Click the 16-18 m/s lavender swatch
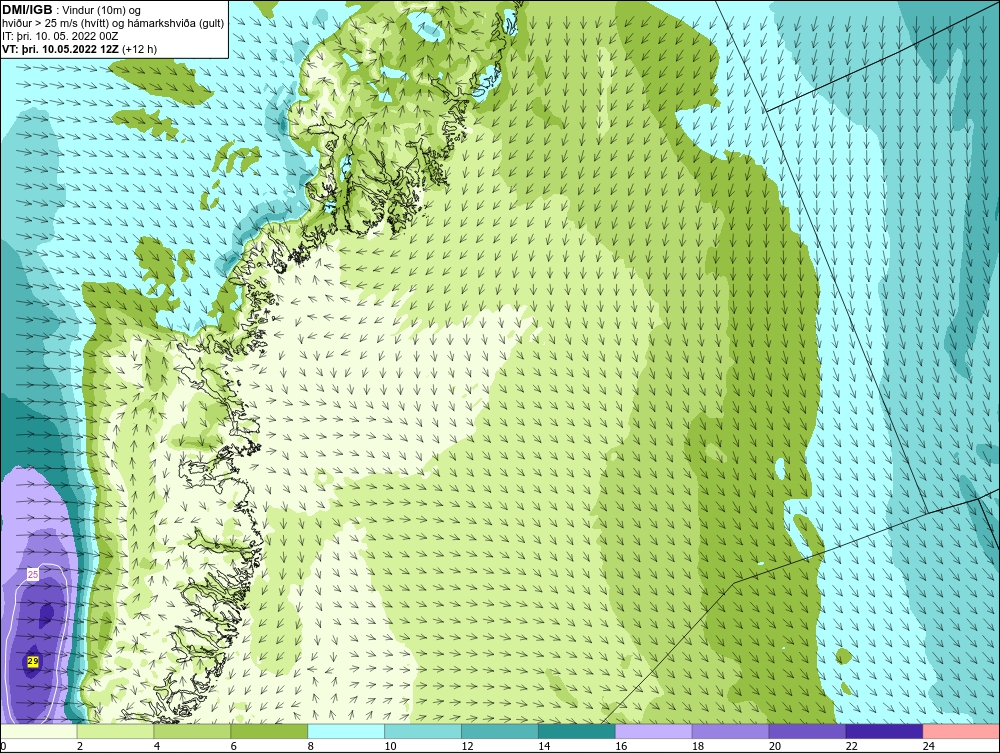This screenshot has height=753, width=1000. point(654,731)
